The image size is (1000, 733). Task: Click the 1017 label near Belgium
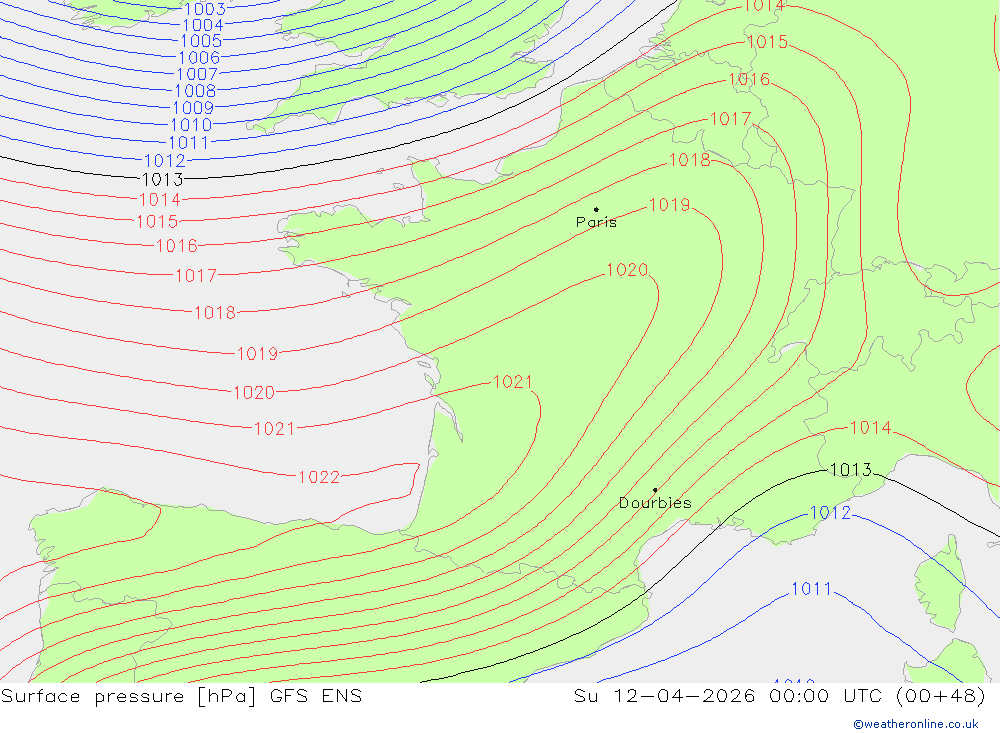(x=731, y=119)
